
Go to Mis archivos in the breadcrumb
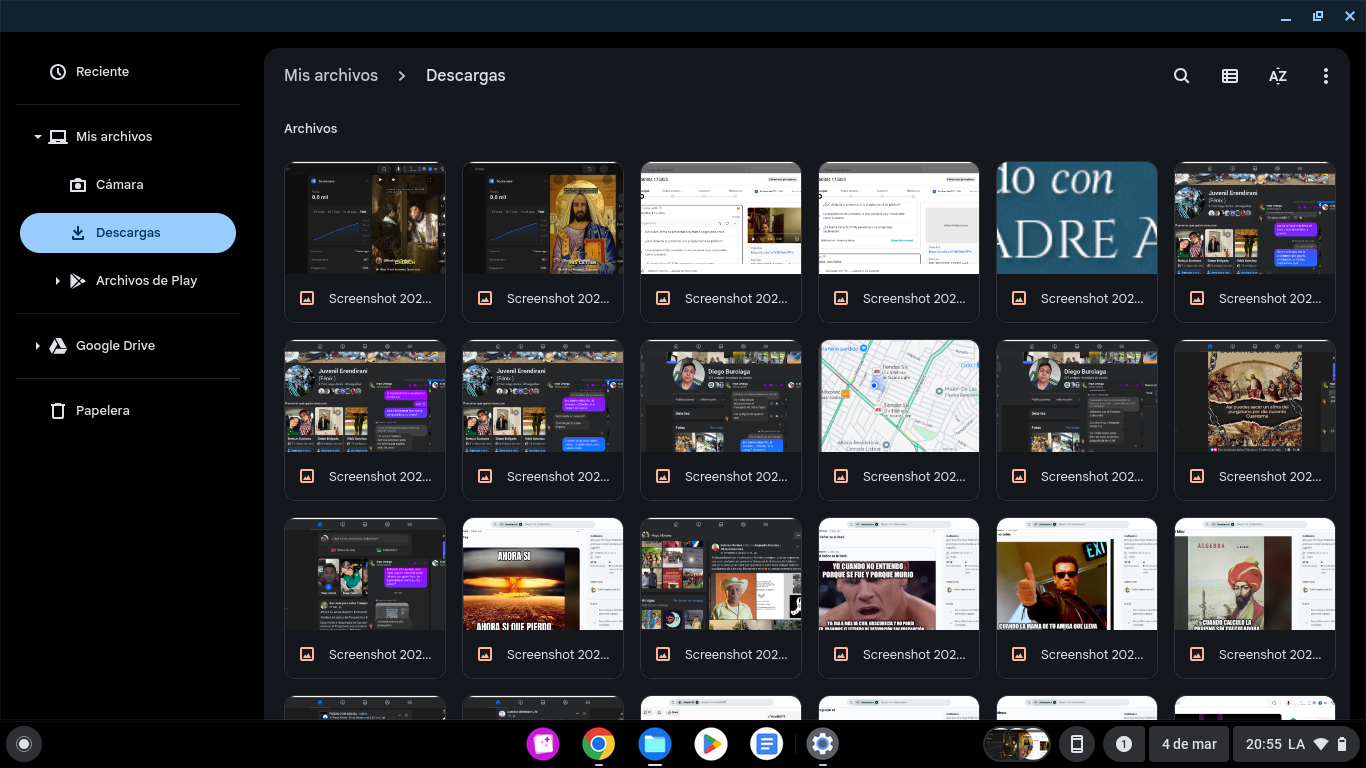331,76
